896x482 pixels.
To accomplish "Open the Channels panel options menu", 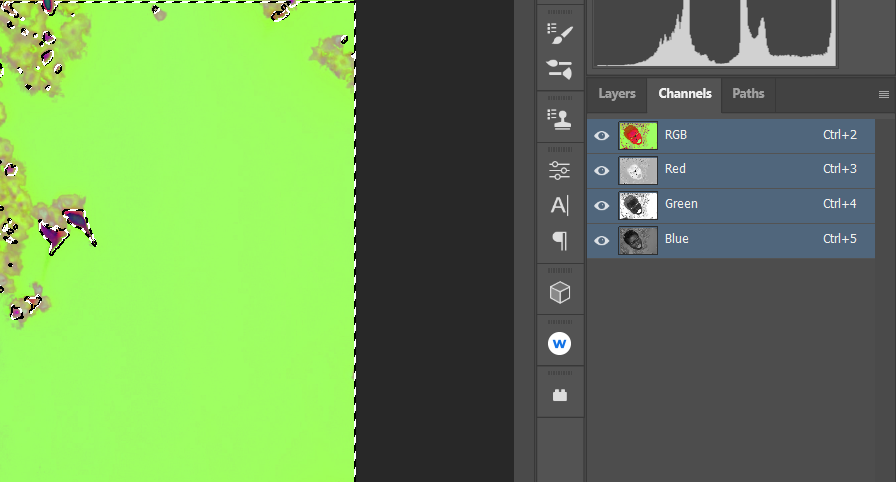I will (x=883, y=95).
